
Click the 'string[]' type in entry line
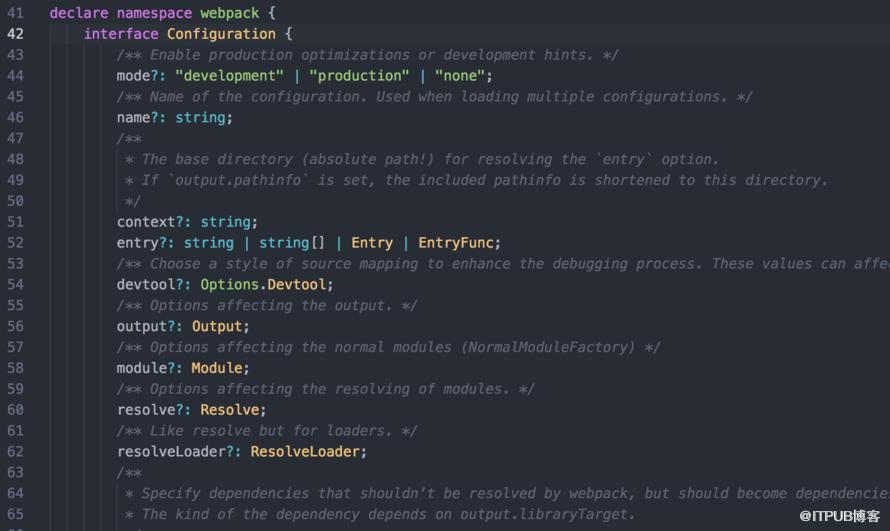pos(292,243)
